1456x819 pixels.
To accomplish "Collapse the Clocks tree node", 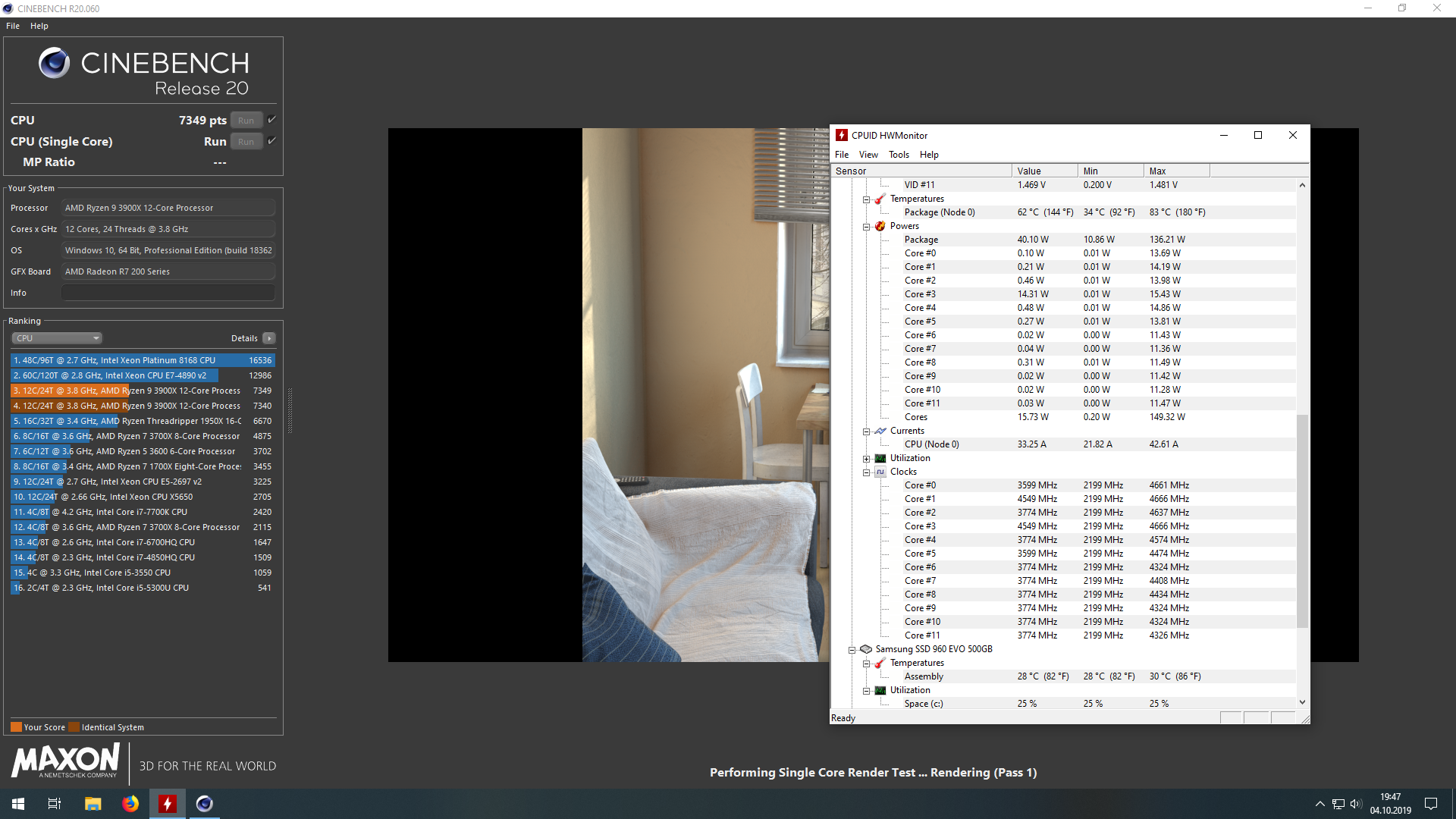I will pyautogui.click(x=866, y=472).
